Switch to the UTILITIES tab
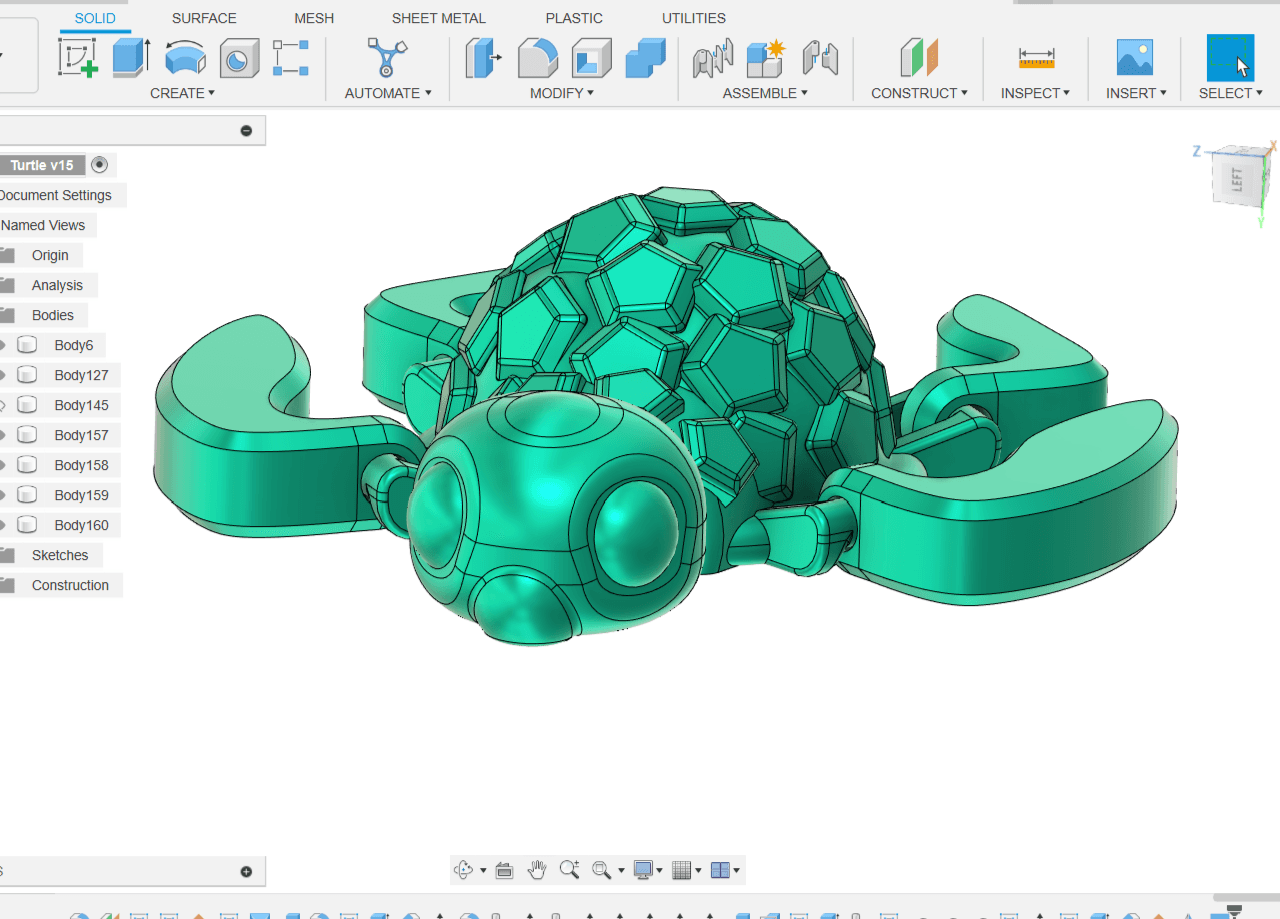The image size is (1280, 919). 694,18
